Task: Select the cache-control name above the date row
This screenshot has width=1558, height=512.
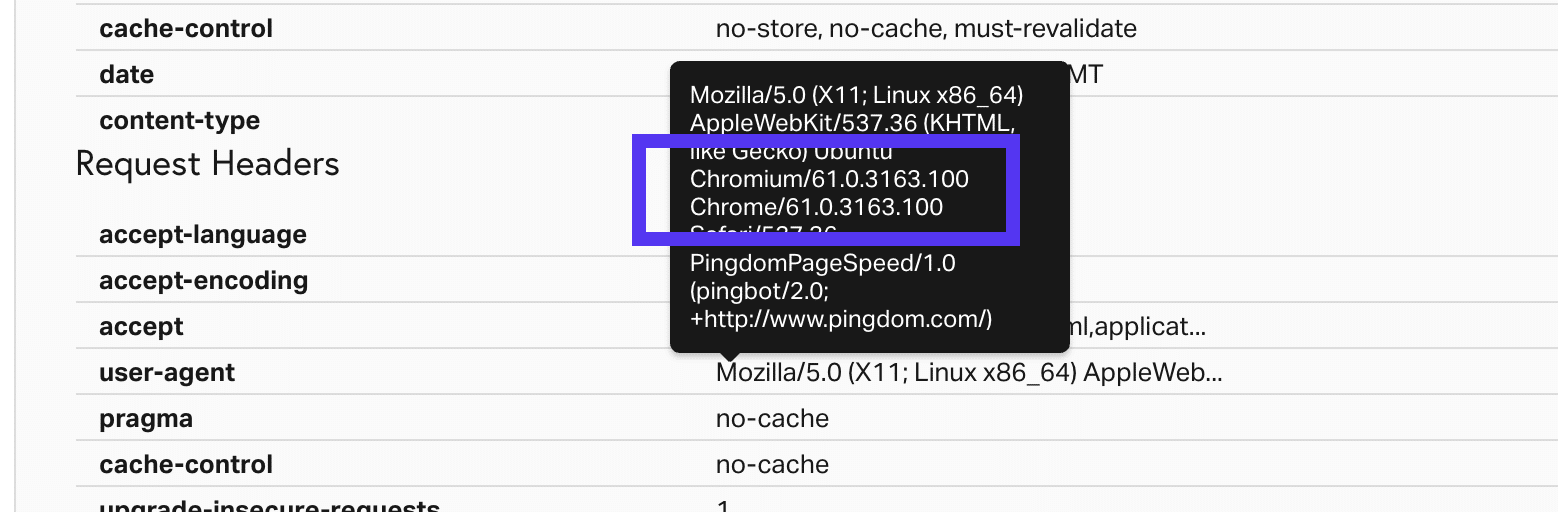Action: [186, 29]
